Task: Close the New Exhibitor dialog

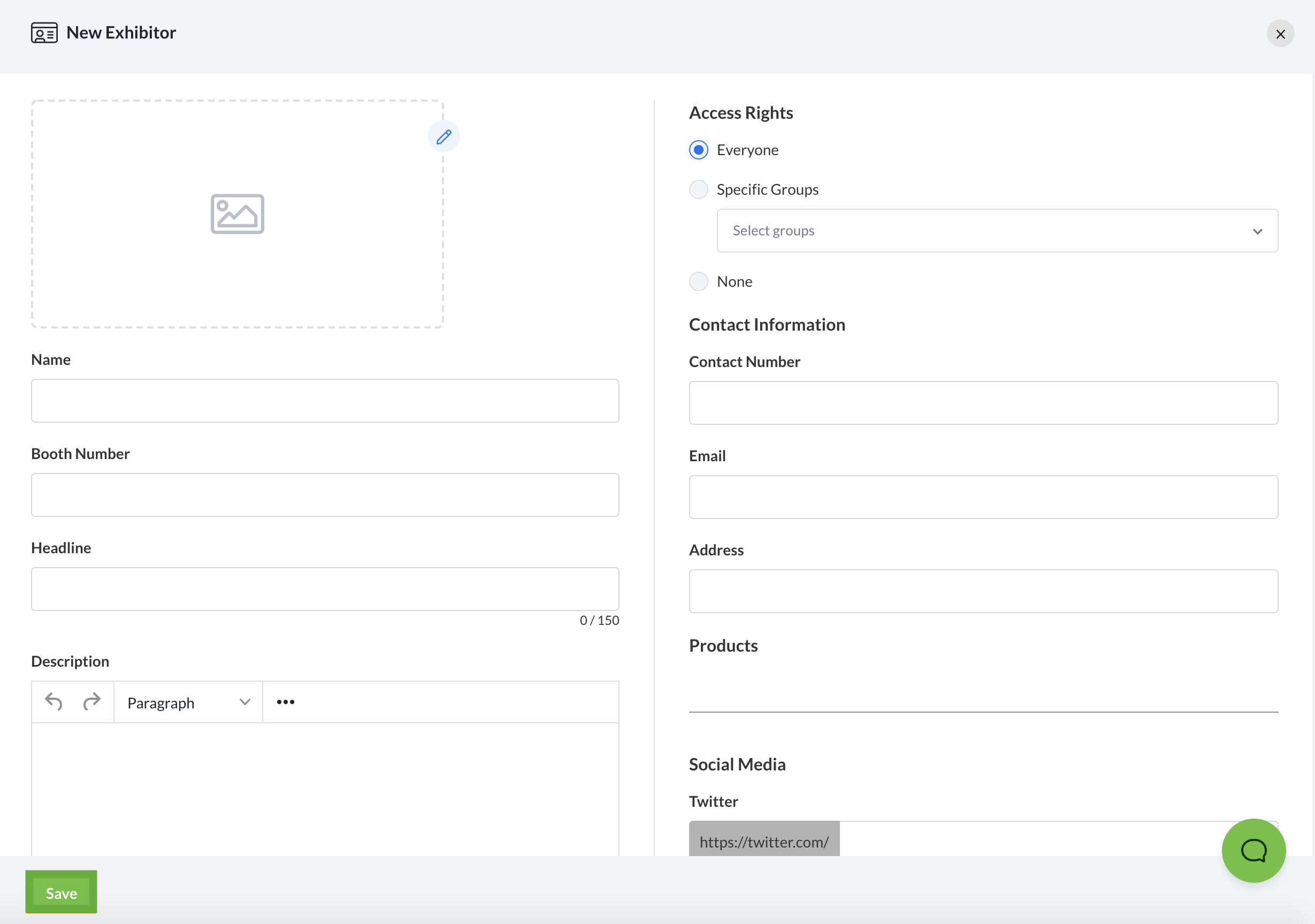Action: [1280, 34]
